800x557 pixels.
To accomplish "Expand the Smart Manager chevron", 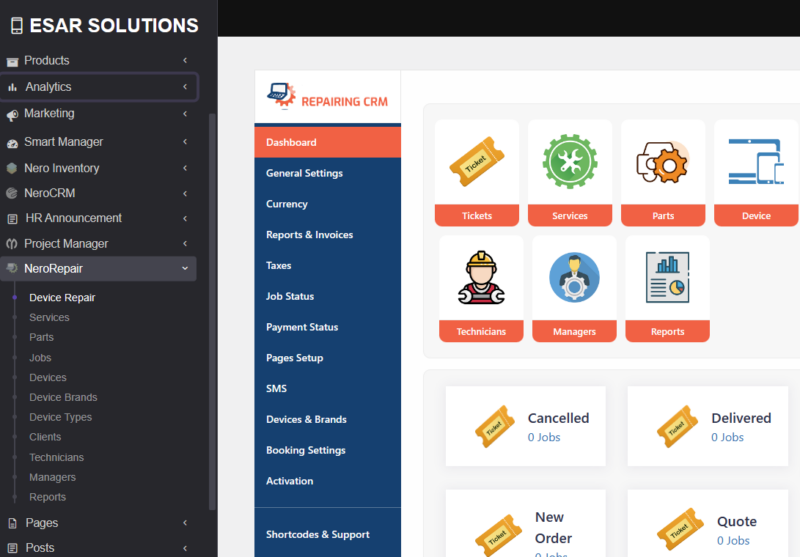I will (185, 141).
